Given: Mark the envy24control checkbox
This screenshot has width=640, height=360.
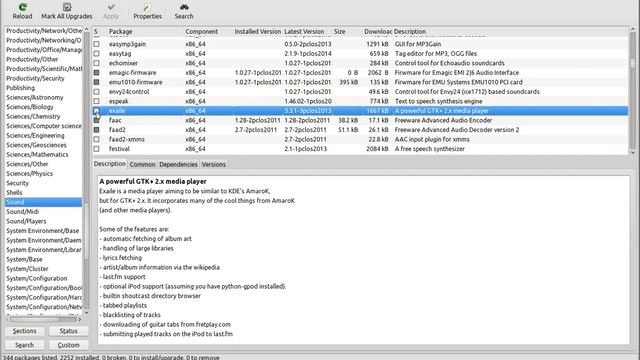Looking at the screenshot, I should tap(96, 92).
